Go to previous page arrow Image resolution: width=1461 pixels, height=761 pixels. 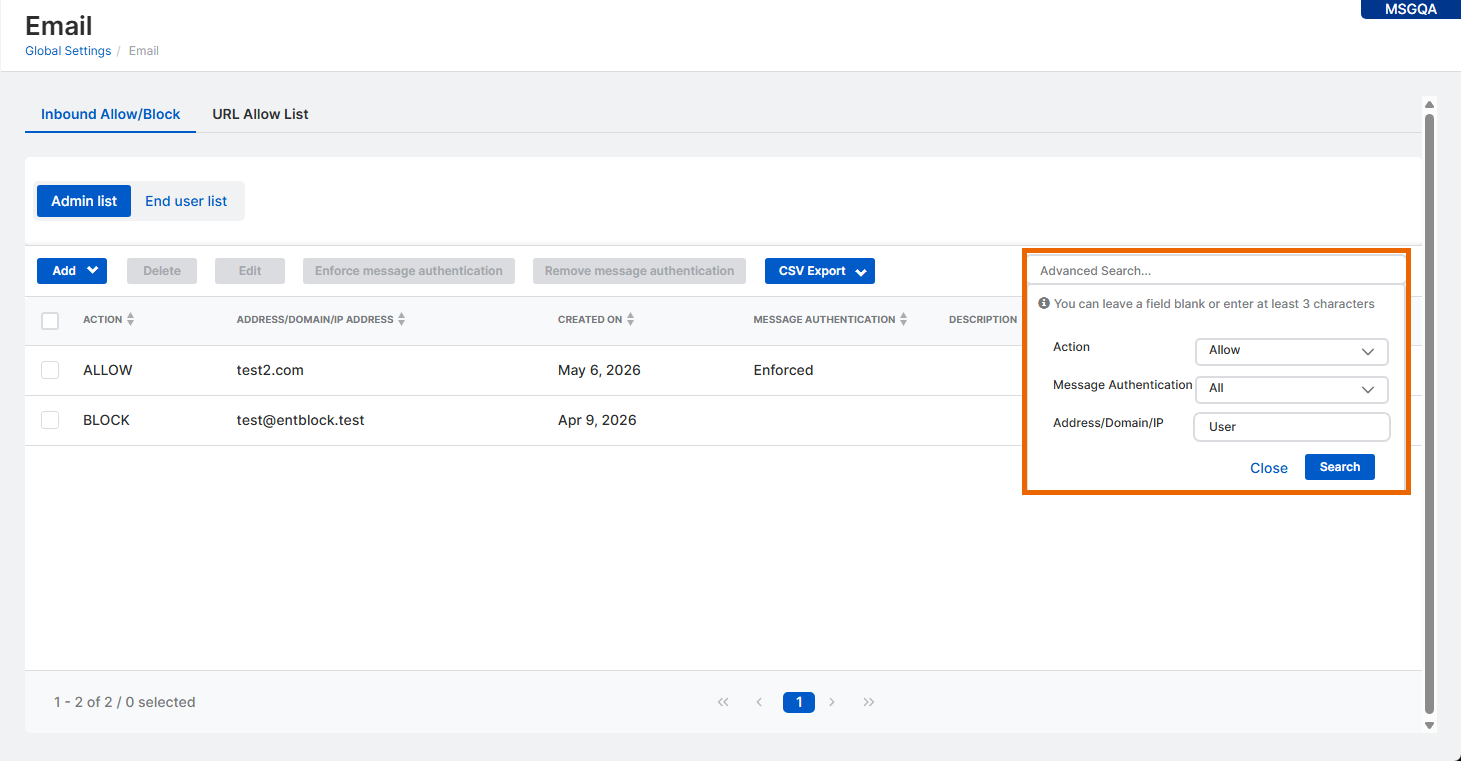[x=759, y=702]
